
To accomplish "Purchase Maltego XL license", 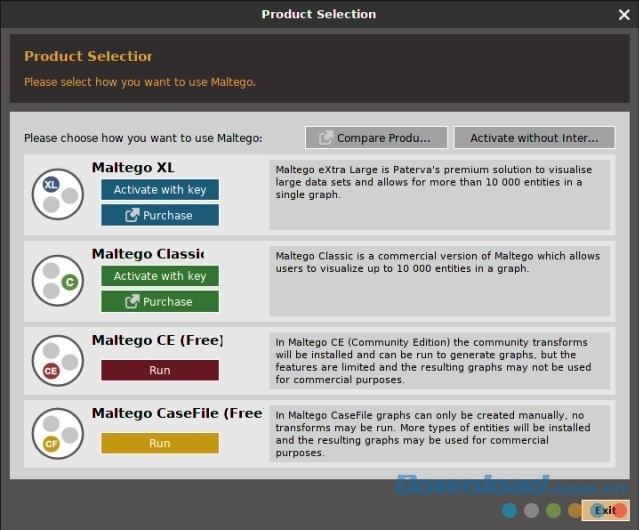I will [160, 215].
